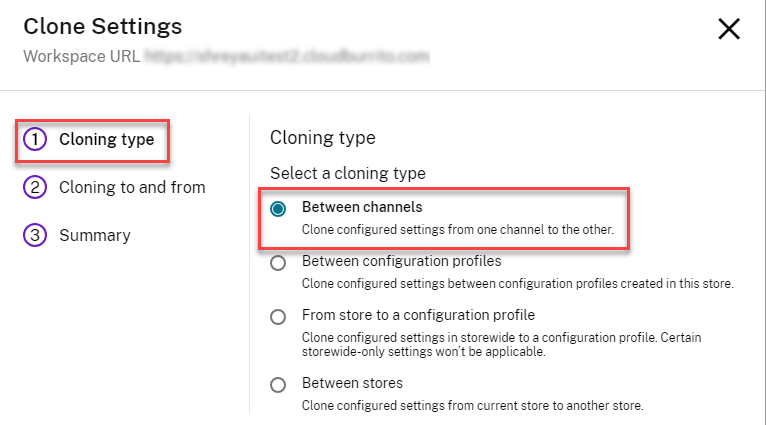This screenshot has height=425, width=766.
Task: Go to the Cloning to and from step
Action: pyautogui.click(x=132, y=187)
